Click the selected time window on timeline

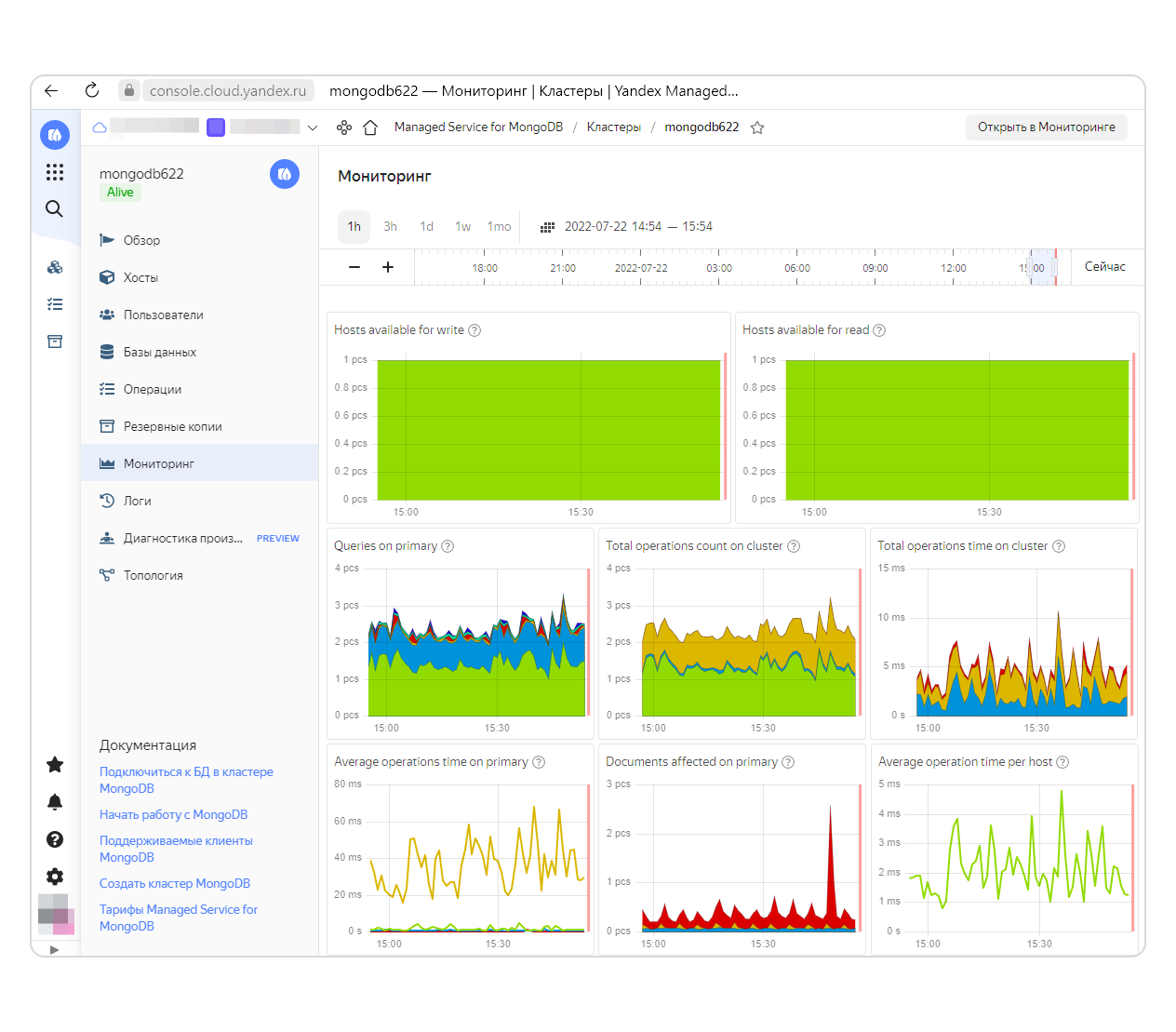pos(1042,267)
